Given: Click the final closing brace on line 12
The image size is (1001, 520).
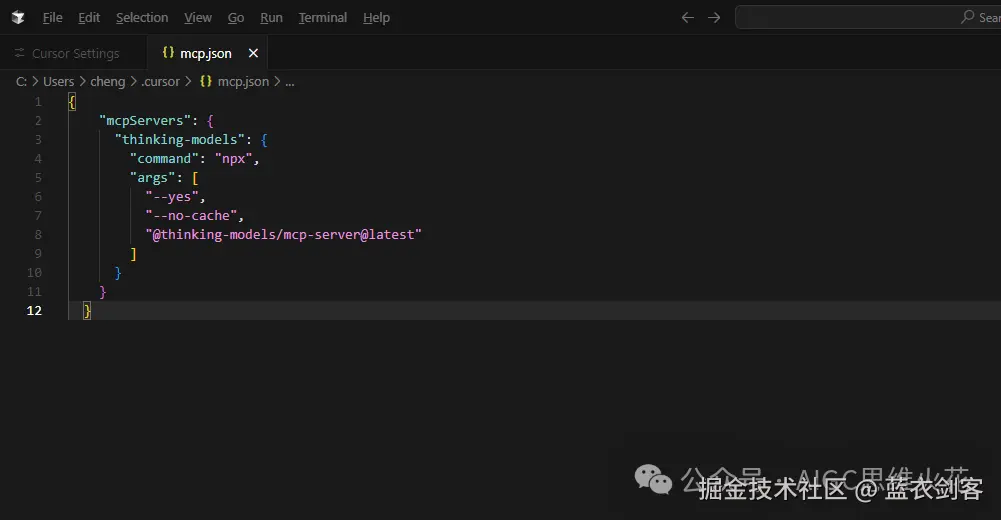Looking at the screenshot, I should [87, 311].
